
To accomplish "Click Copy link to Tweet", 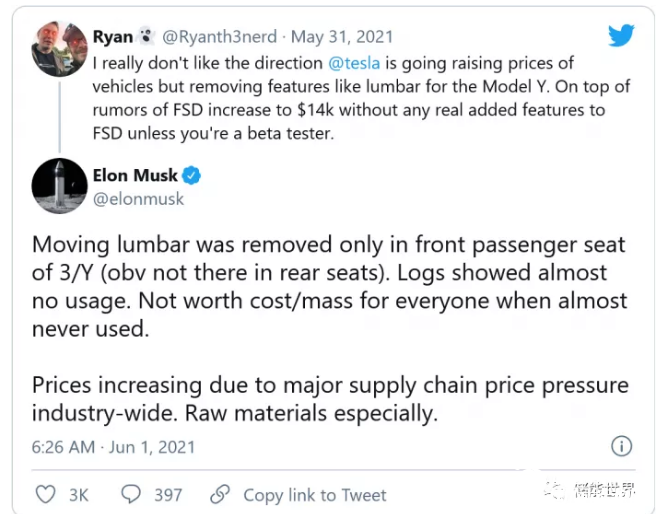I will [x=314, y=494].
